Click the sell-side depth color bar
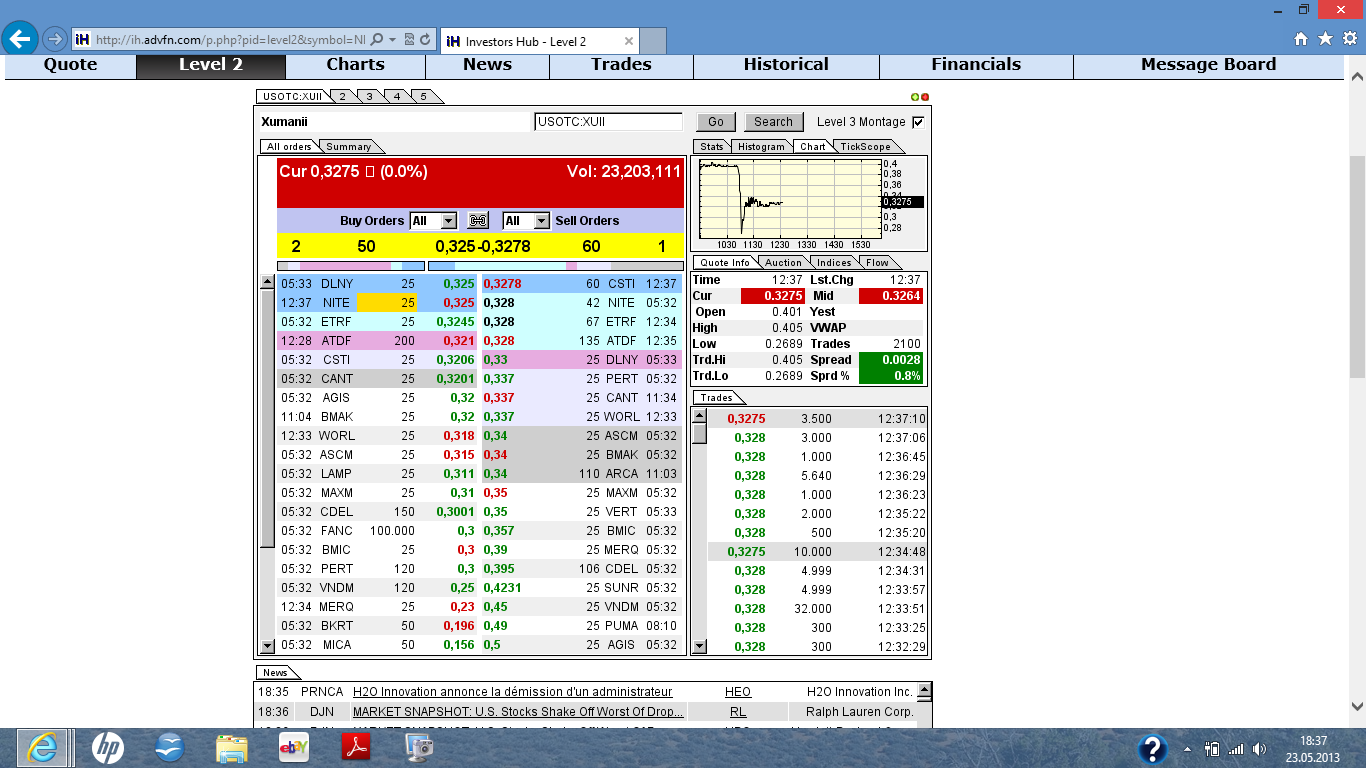This screenshot has width=1366, height=768. tap(555, 266)
